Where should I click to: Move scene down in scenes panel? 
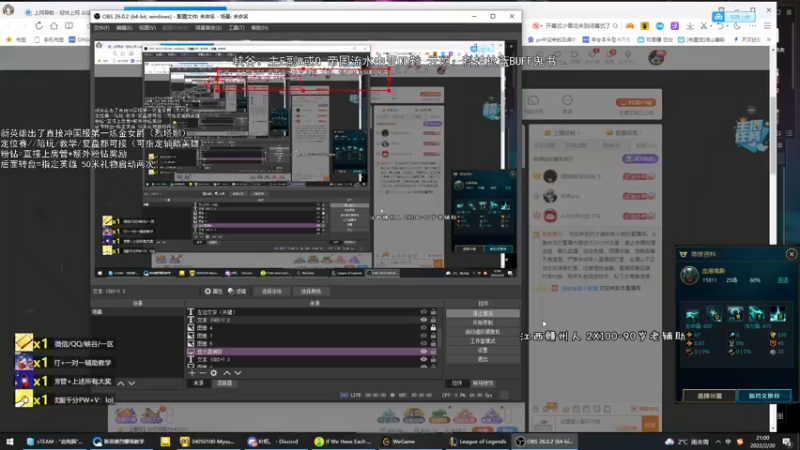tap(132, 383)
